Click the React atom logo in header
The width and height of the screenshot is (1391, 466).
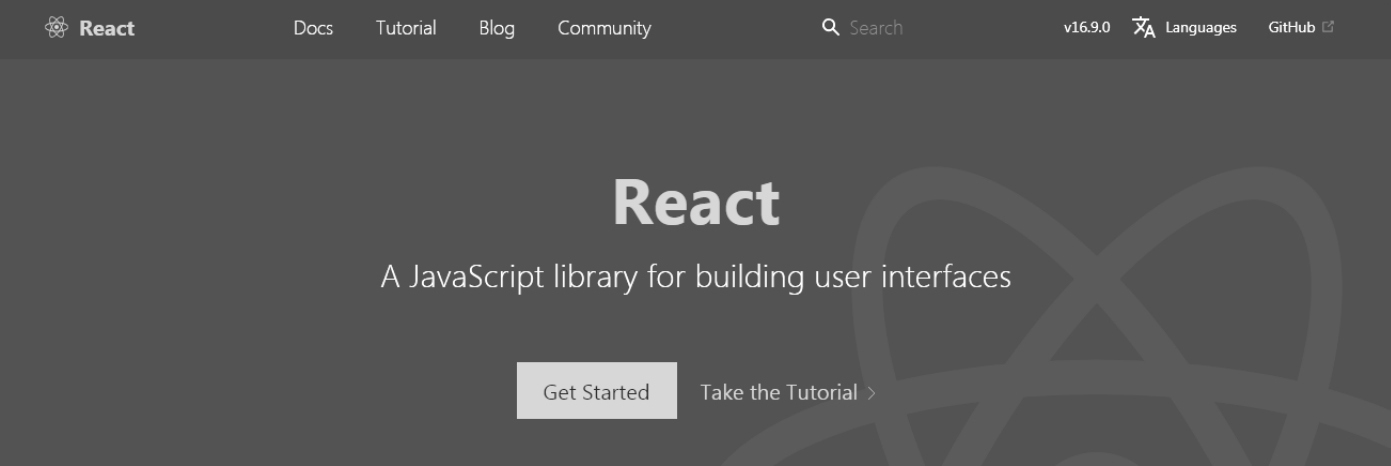coord(57,28)
